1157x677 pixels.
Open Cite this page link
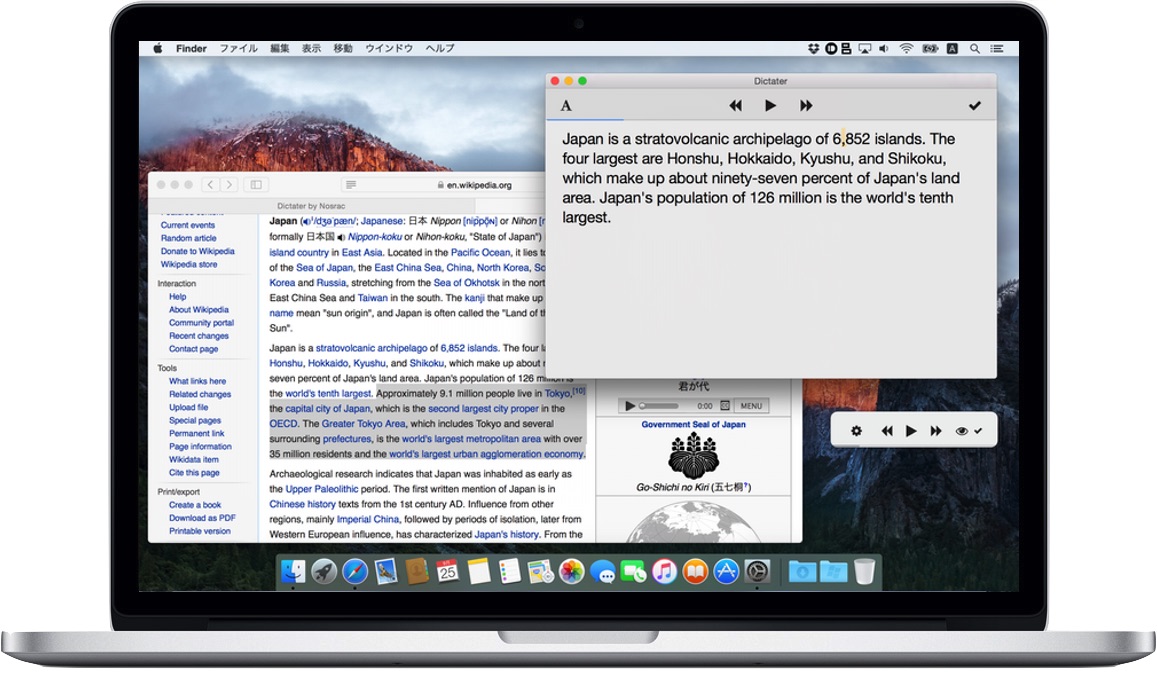click(x=193, y=472)
